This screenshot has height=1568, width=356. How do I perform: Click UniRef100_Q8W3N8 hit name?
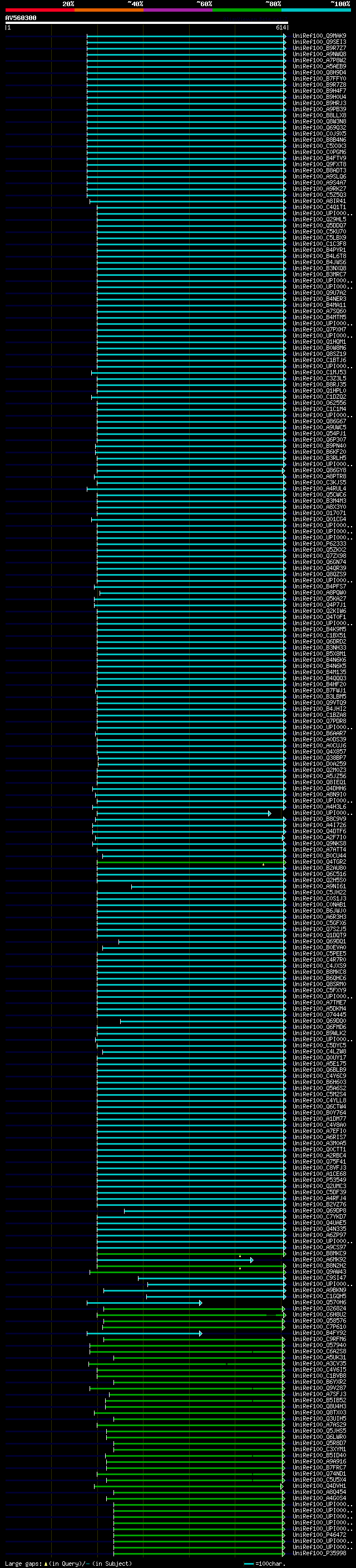[x=319, y=122]
